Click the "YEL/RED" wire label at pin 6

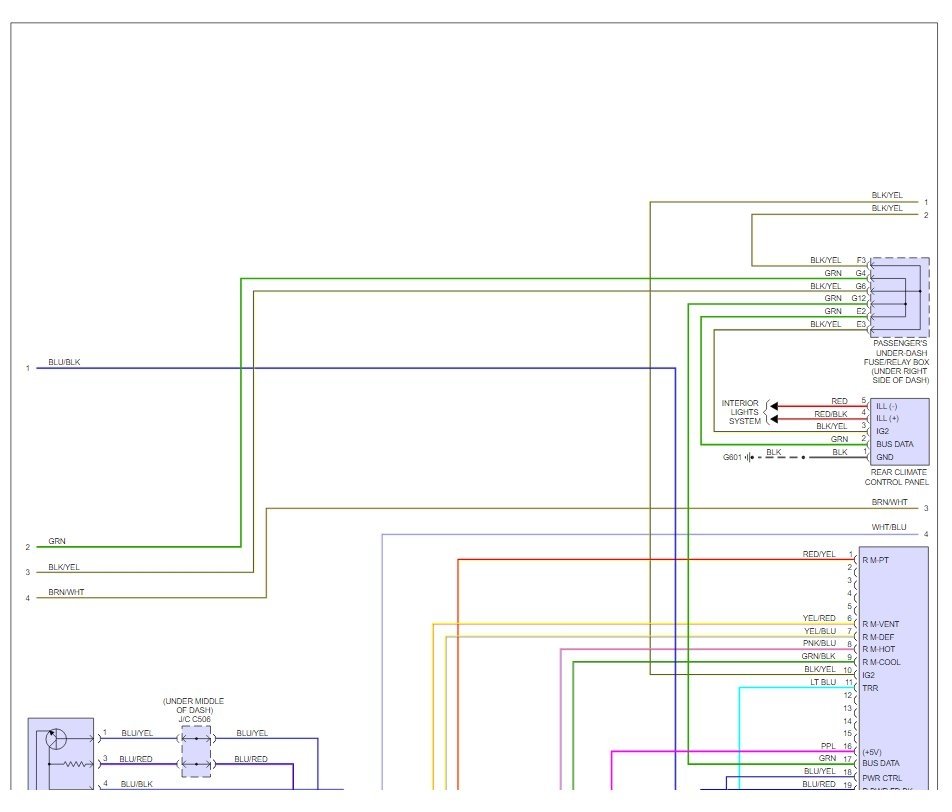tap(819, 618)
